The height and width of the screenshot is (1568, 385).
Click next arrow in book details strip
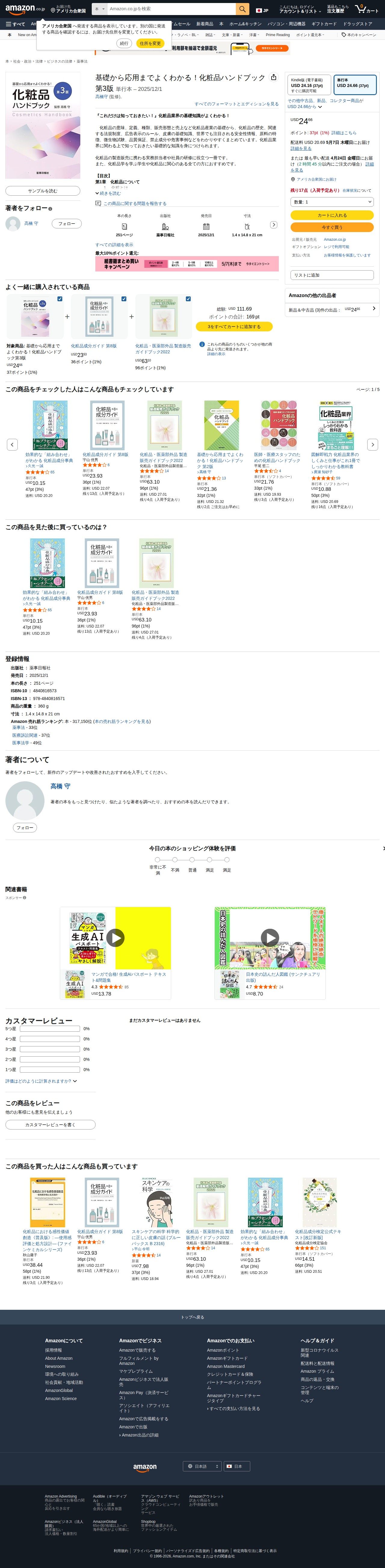(274, 225)
